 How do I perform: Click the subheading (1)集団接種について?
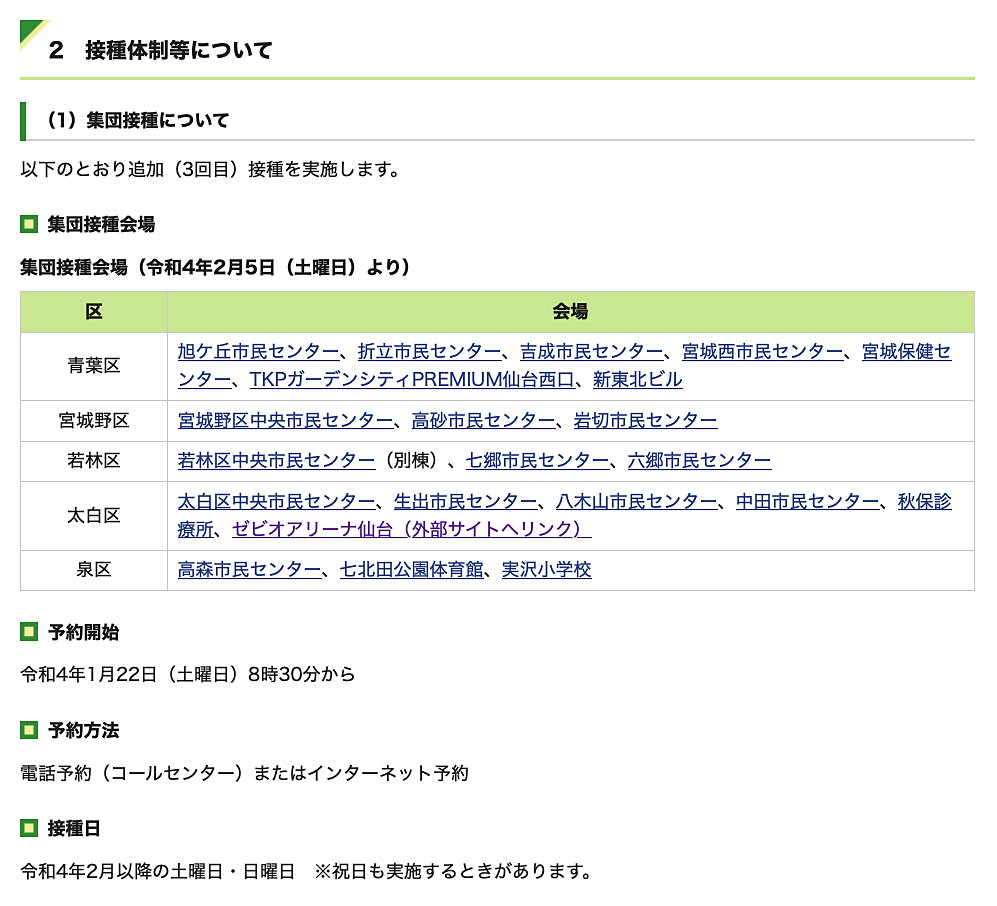138,120
